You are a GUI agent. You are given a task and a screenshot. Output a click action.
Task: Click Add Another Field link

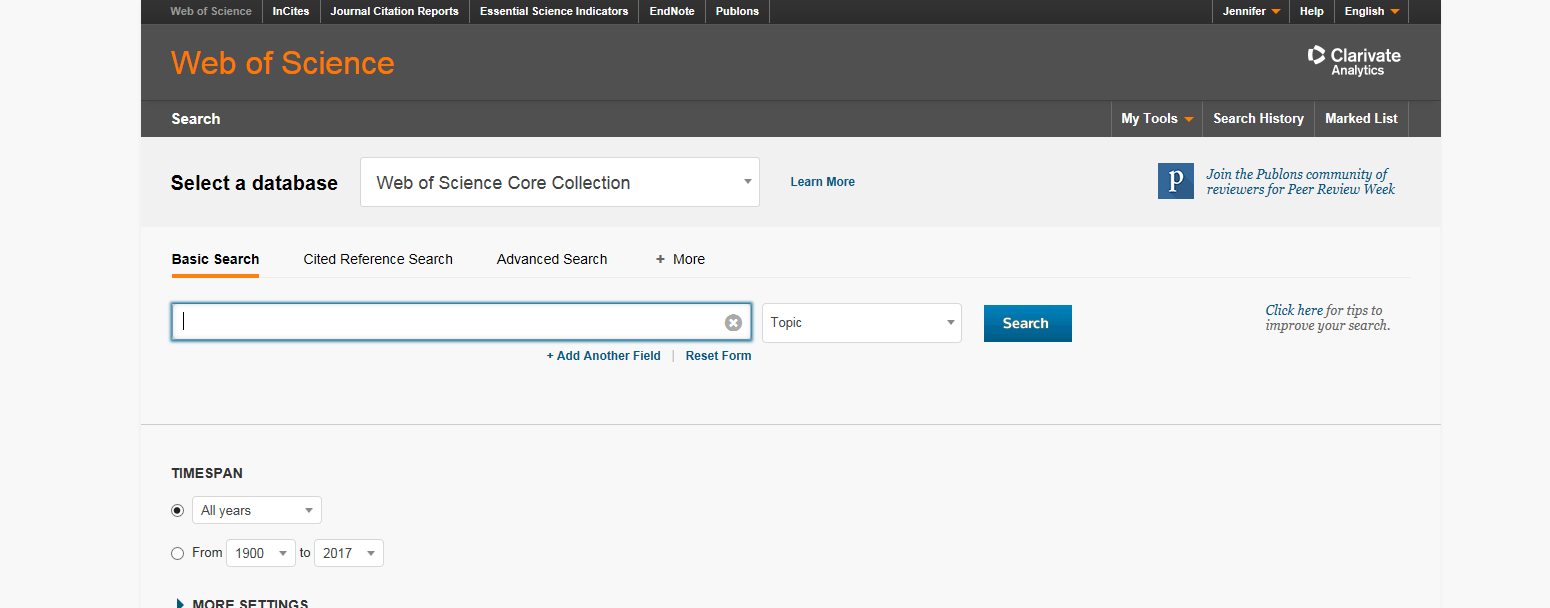(x=603, y=355)
